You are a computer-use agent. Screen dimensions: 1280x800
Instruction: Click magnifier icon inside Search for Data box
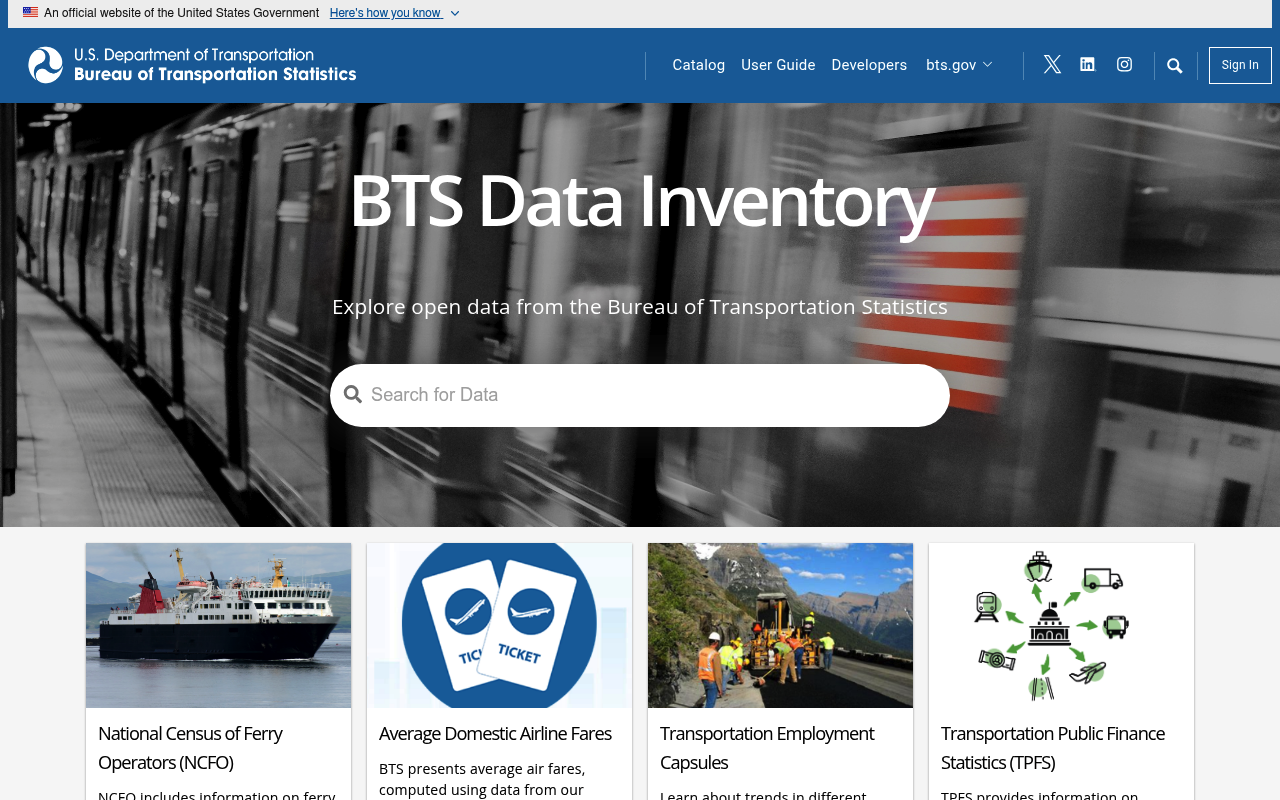pyautogui.click(x=353, y=395)
